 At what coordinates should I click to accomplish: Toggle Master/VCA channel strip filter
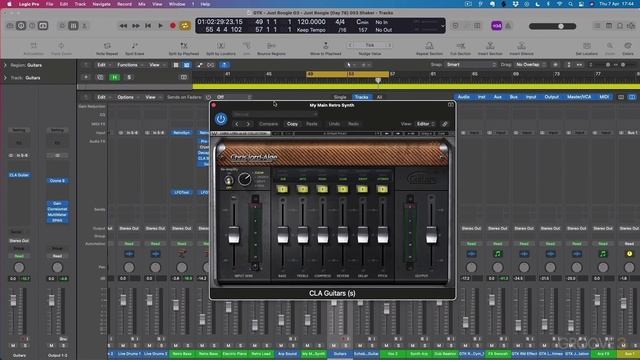click(x=579, y=97)
